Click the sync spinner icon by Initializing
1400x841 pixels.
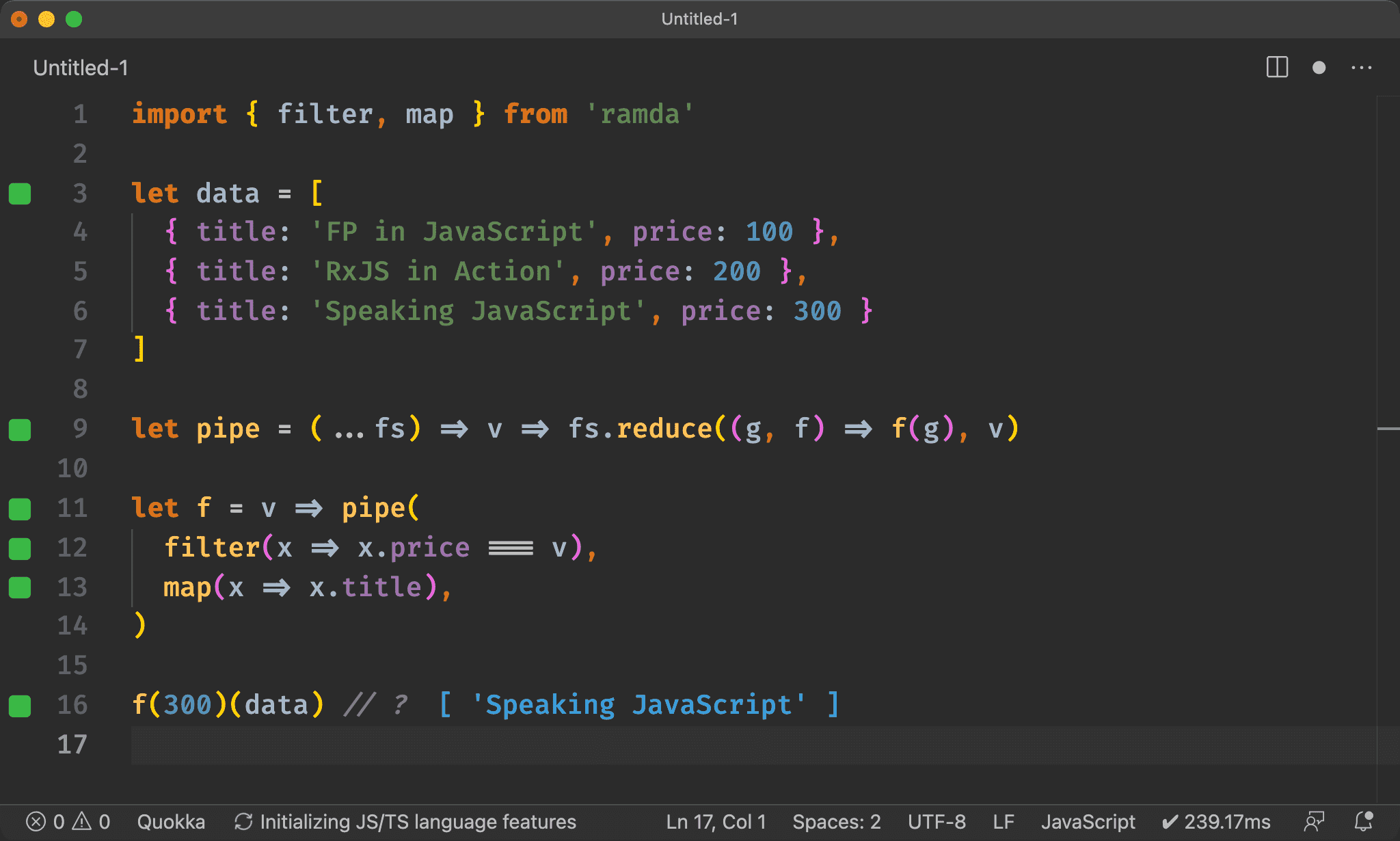click(243, 821)
